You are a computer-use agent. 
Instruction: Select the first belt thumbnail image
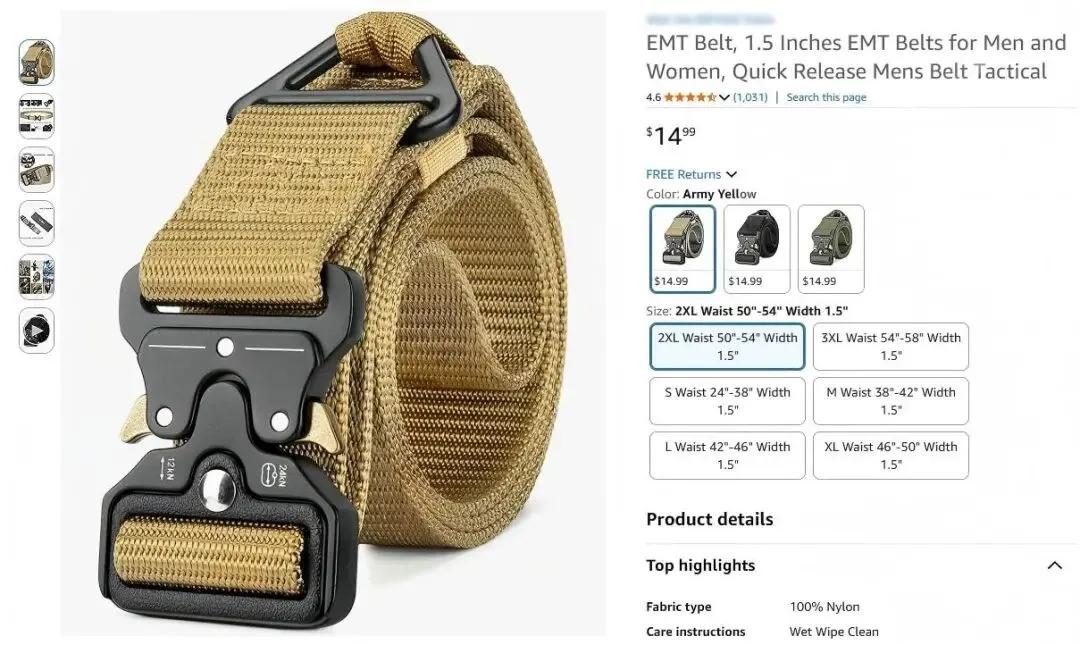[x=37, y=62]
